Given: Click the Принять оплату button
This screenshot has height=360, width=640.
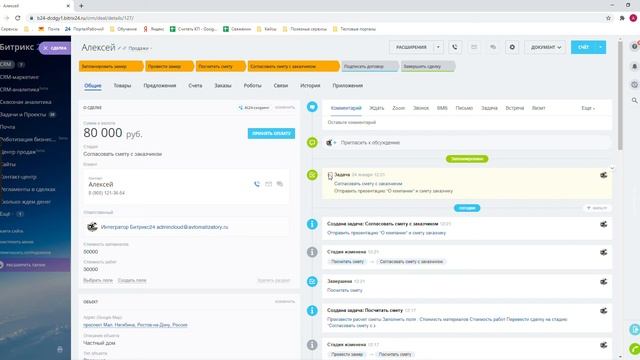Looking at the screenshot, I should [x=271, y=133].
